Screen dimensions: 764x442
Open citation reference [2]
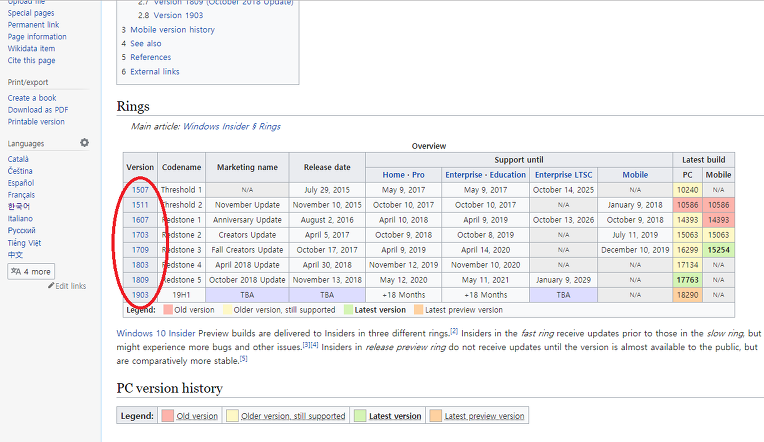[x=454, y=331]
